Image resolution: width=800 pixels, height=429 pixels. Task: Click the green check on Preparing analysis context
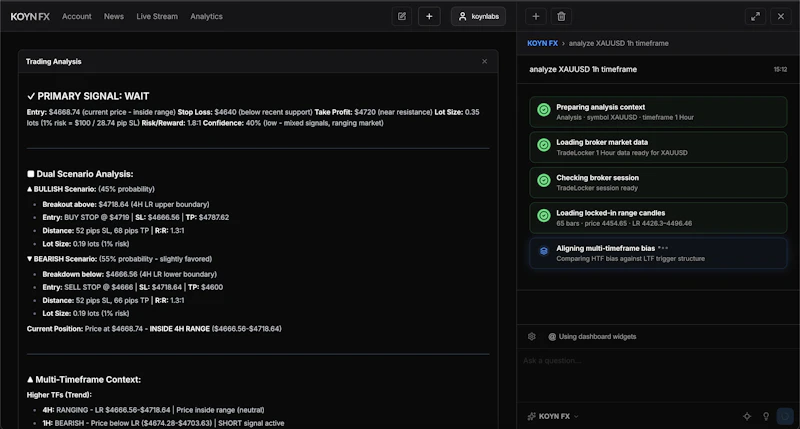point(544,109)
